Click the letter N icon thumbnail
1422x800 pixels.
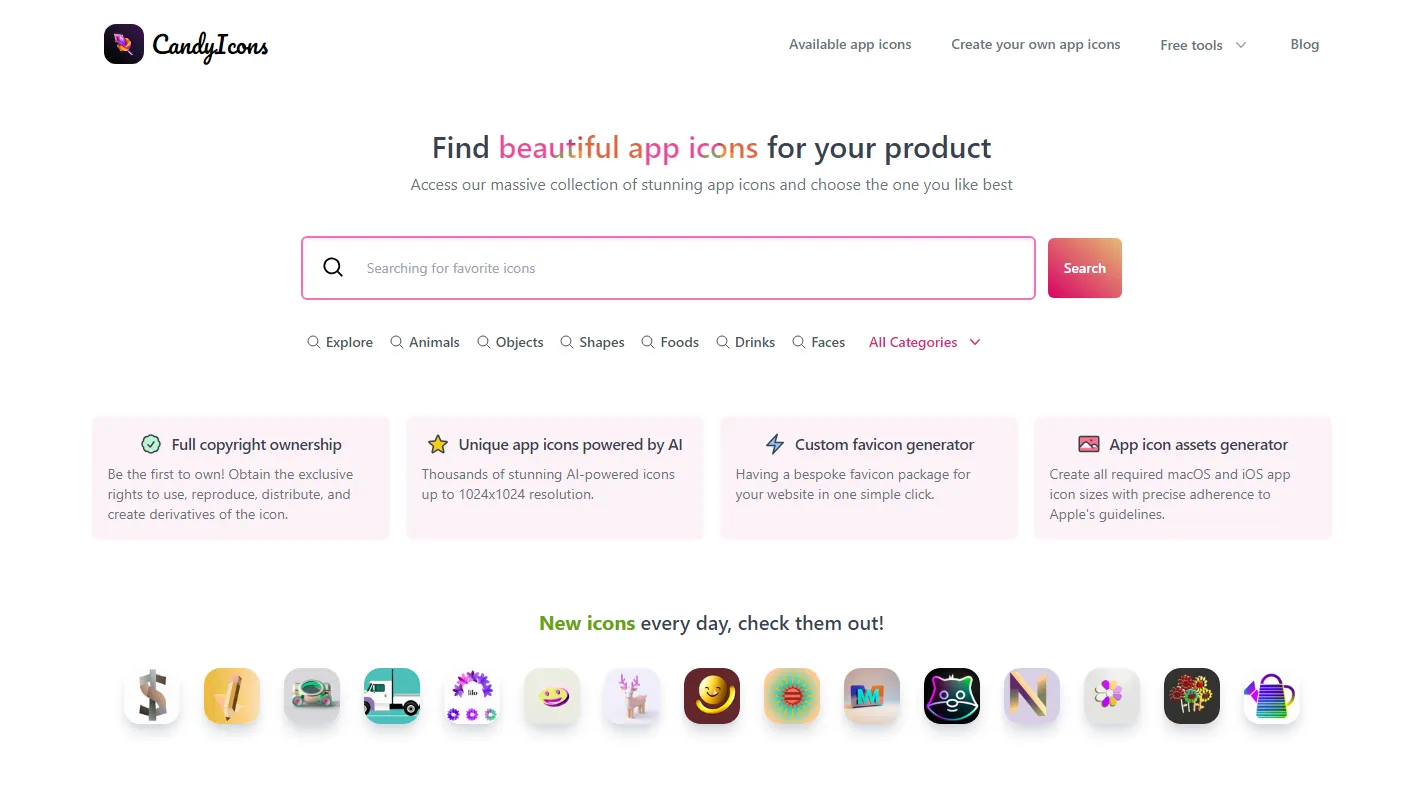point(1032,696)
